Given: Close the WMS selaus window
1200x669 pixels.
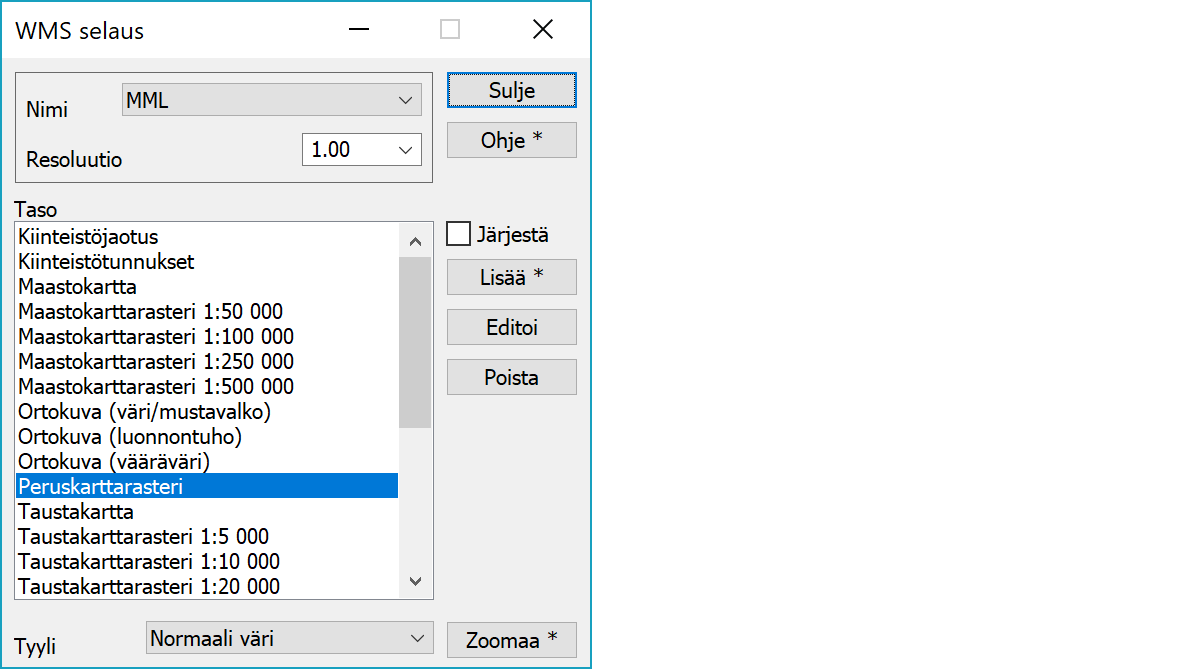Looking at the screenshot, I should pyautogui.click(x=542, y=30).
